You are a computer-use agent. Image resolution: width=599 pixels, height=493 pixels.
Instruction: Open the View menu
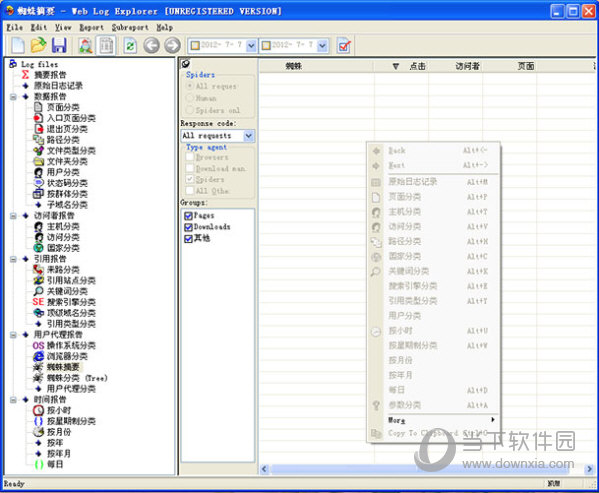(x=63, y=27)
